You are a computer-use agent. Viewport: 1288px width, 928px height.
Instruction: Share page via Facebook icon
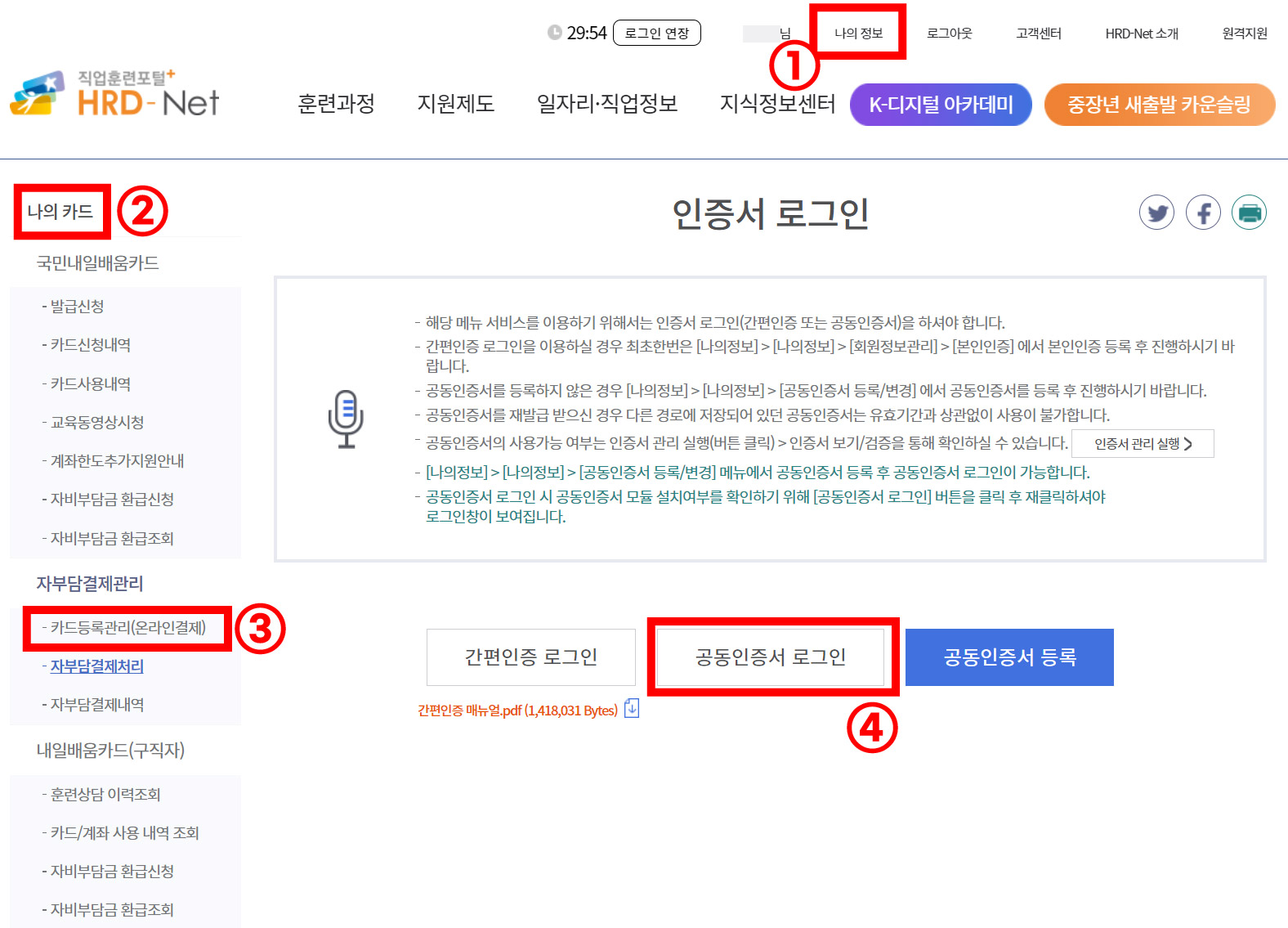(1203, 213)
